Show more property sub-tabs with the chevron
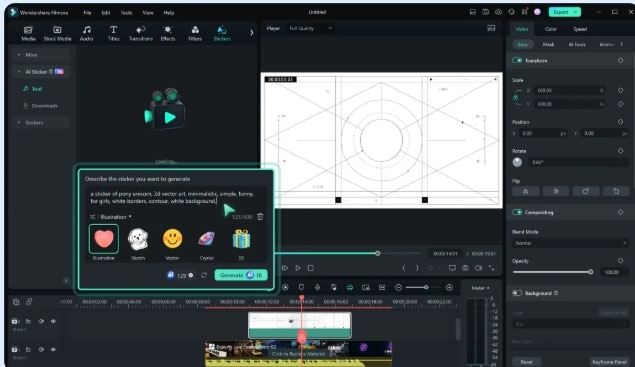 pos(622,45)
